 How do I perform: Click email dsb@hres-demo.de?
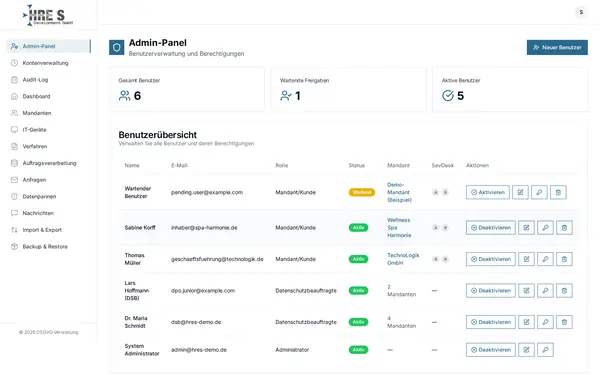click(x=196, y=322)
